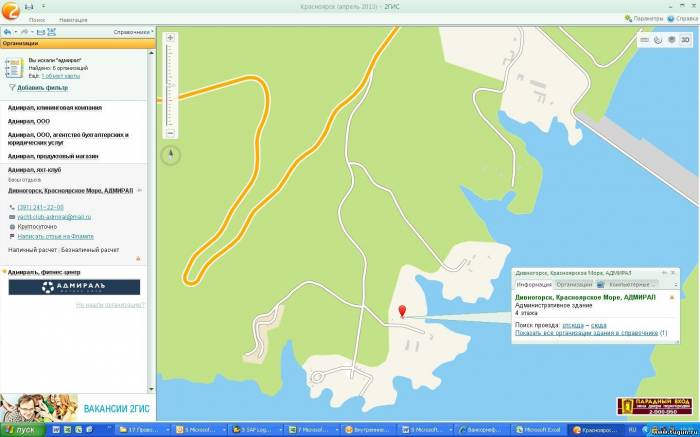Image resolution: width=700 pixels, height=437 pixels.
Task: Select 'Адмирал, продуктовый магазин' result
Action: (x=53, y=157)
